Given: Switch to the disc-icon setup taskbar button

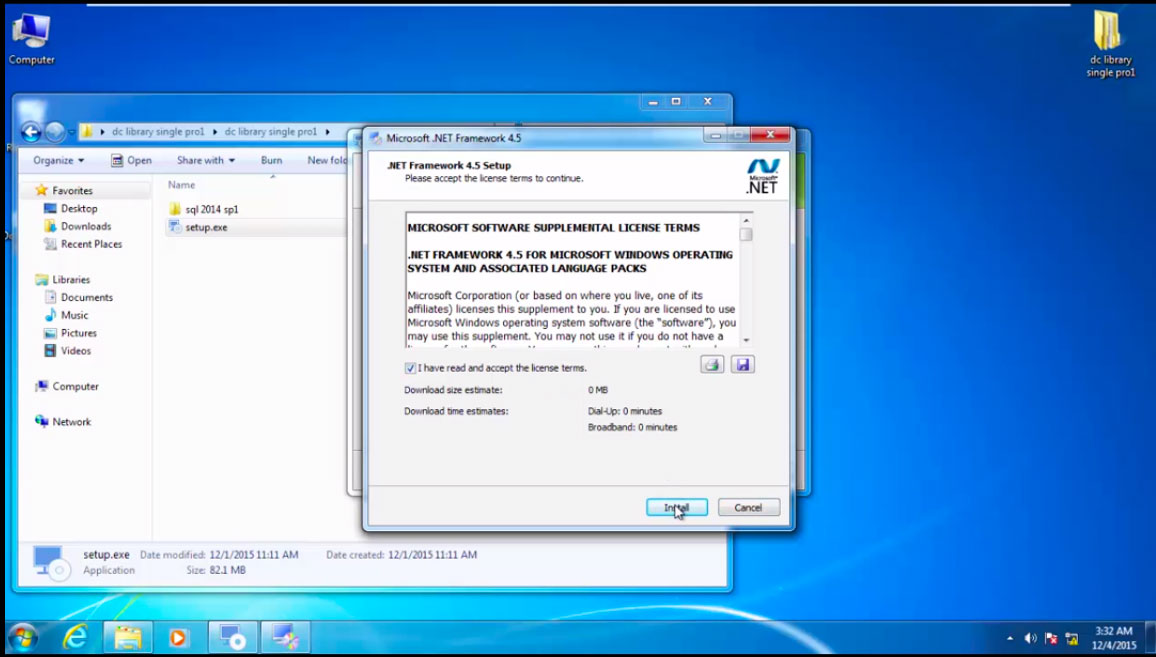Looking at the screenshot, I should (x=233, y=636).
